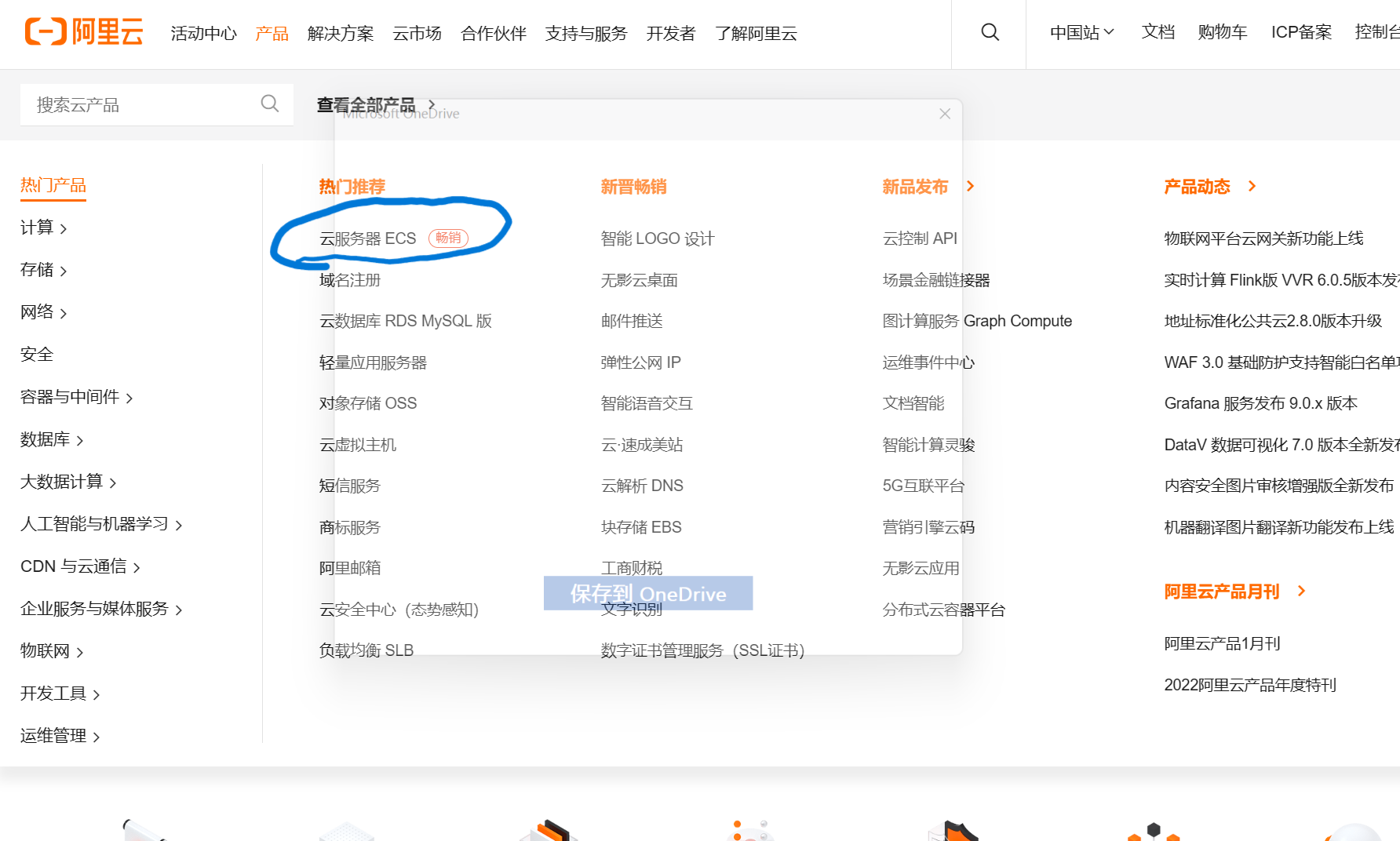The width and height of the screenshot is (1400, 841).
Task: Expand 企业服务与媒体服务 category
Action: click(101, 609)
